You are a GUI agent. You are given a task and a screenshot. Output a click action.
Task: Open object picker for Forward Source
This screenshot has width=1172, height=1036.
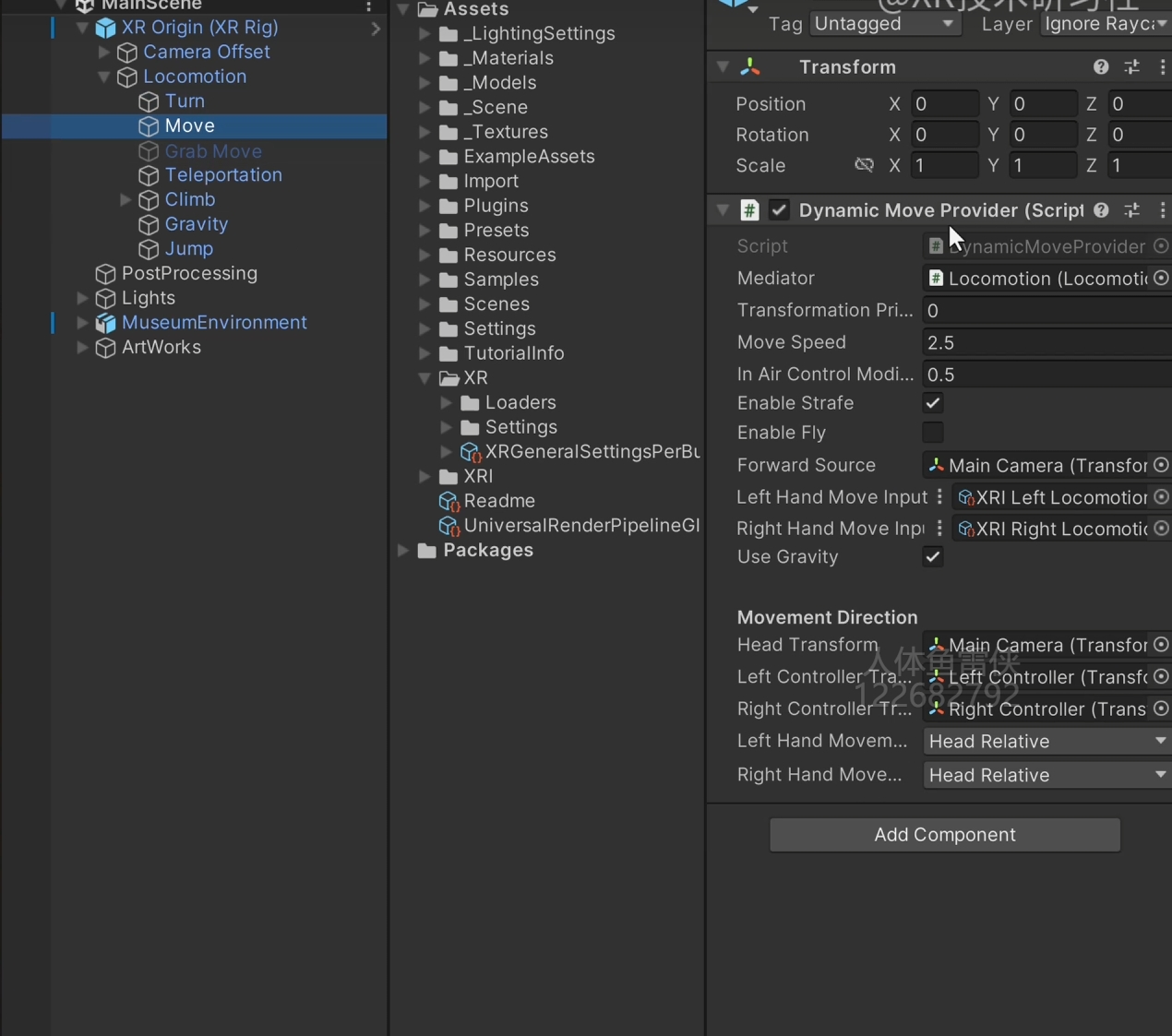[x=1161, y=465]
